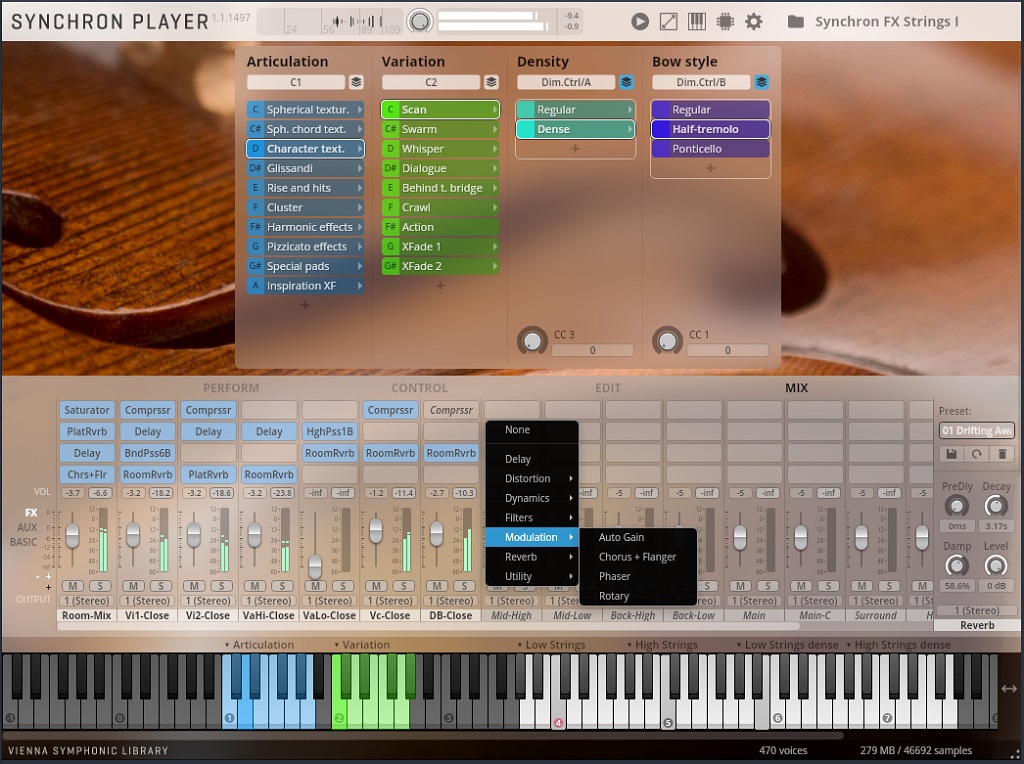Click the Articulation layers stack icon
This screenshot has height=764, width=1024.
[356, 82]
